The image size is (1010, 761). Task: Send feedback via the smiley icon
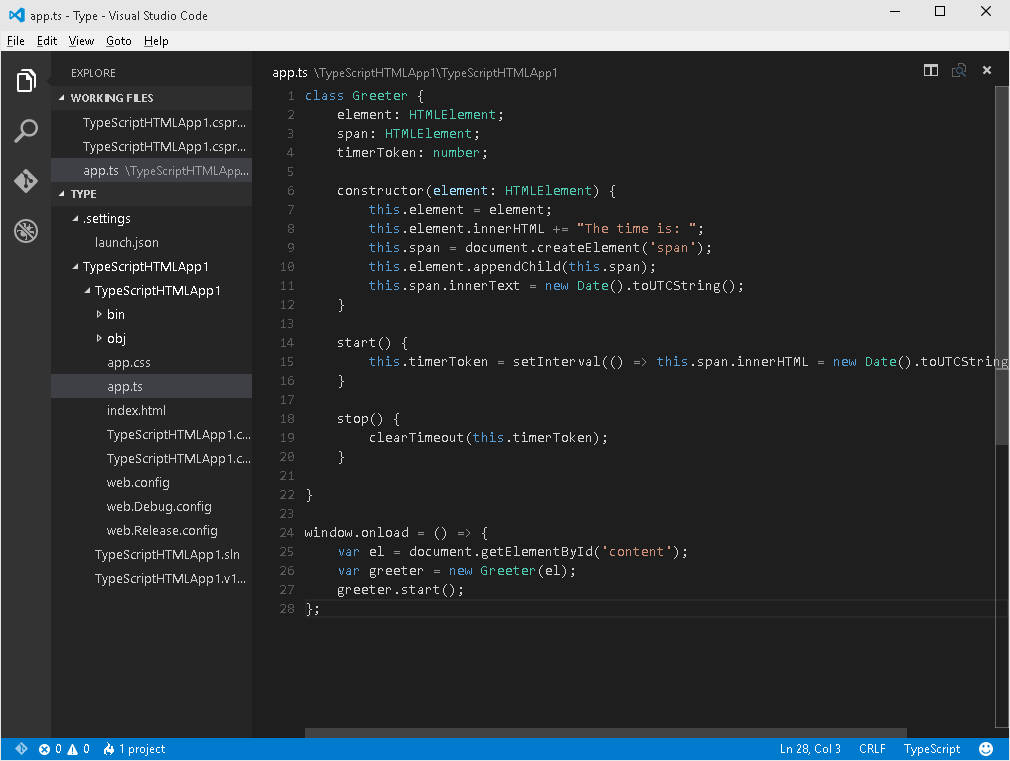[x=986, y=749]
